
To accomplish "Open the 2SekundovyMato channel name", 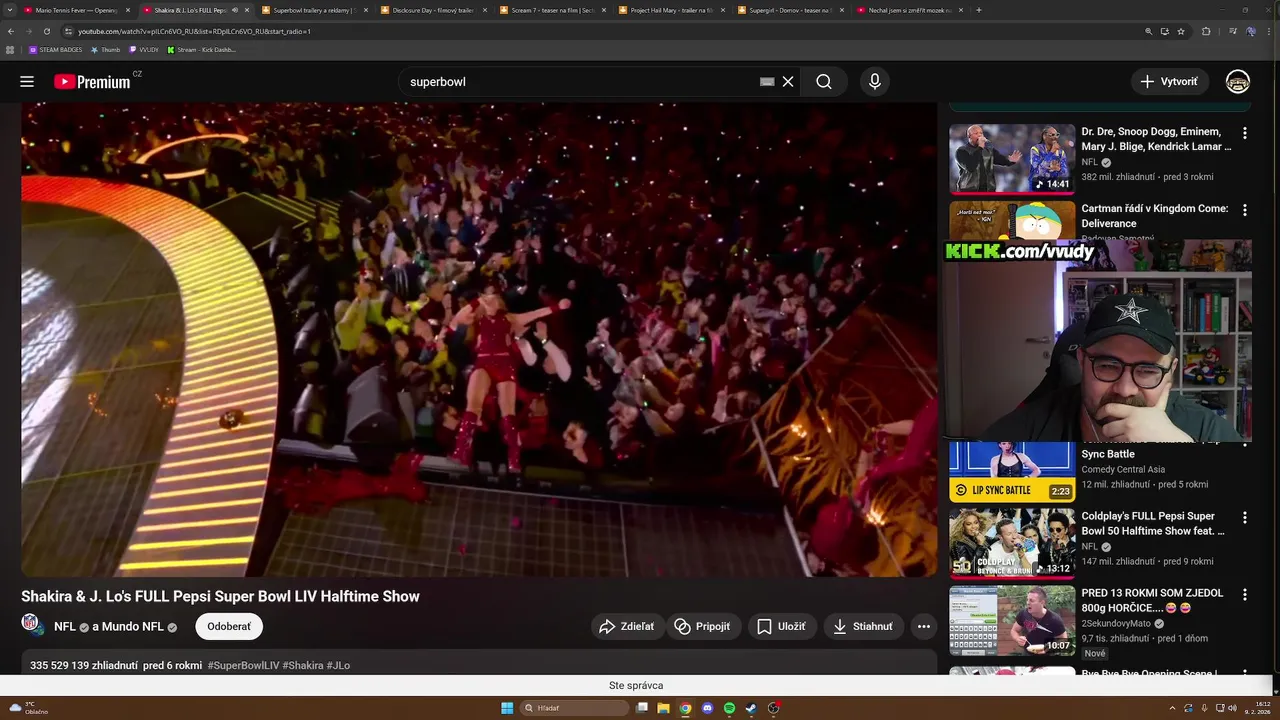I will pyautogui.click(x=1116, y=623).
